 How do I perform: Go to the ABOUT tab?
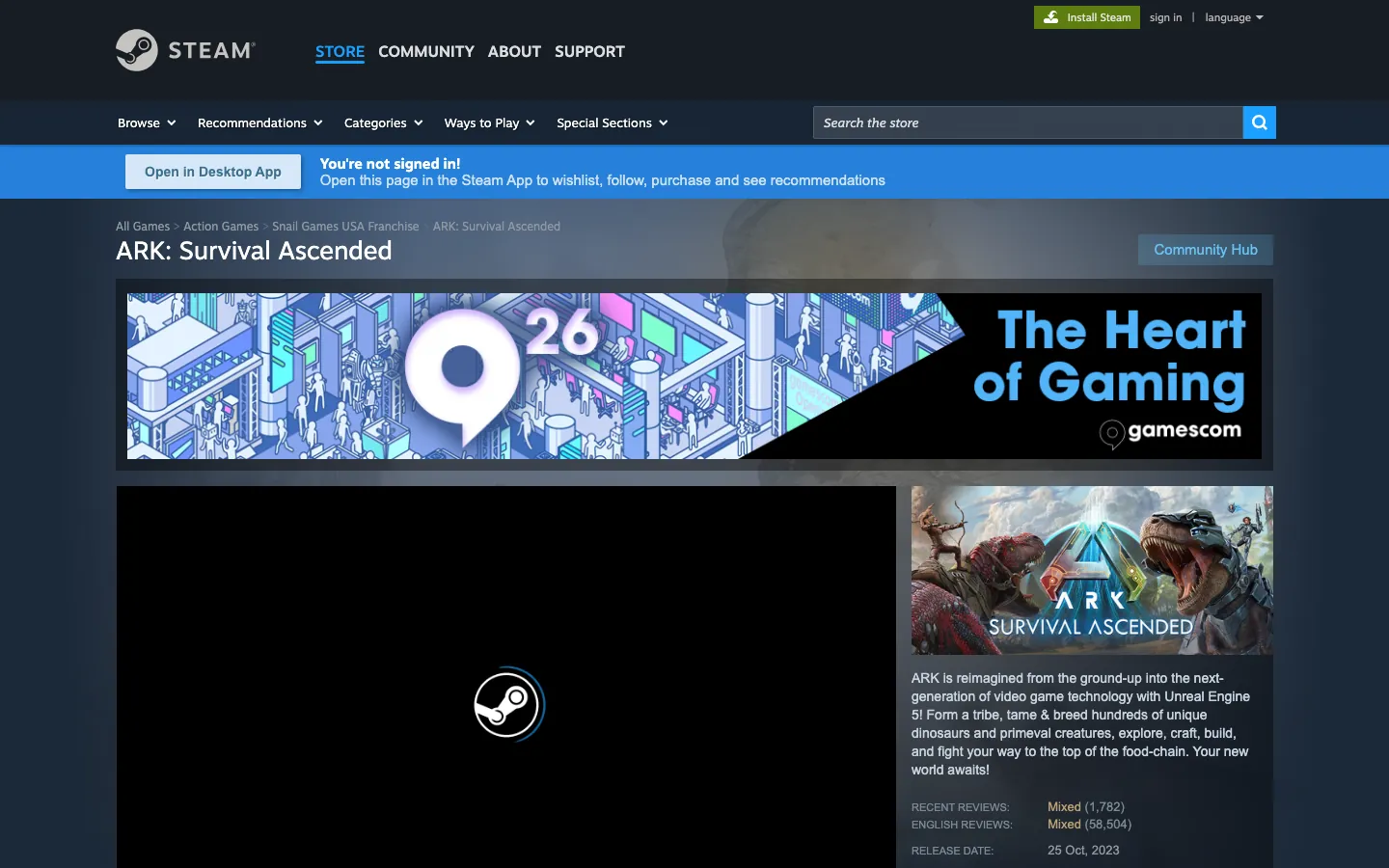pos(514,51)
